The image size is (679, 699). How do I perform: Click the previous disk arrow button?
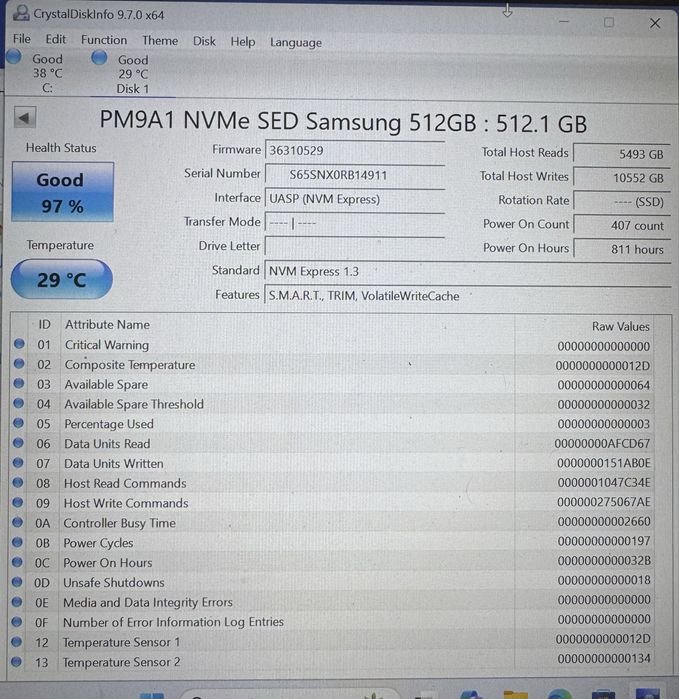tap(25, 118)
